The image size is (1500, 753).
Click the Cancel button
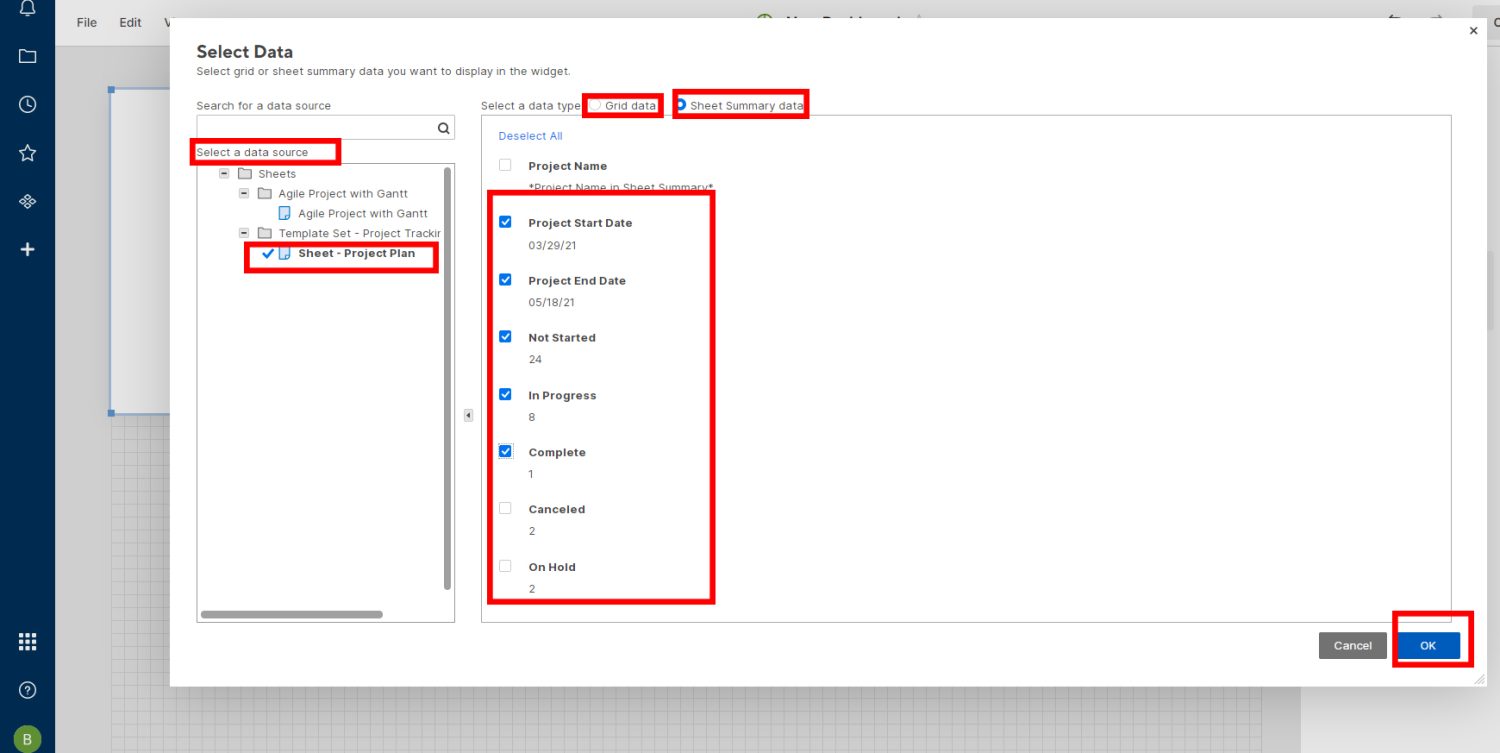(x=1353, y=646)
